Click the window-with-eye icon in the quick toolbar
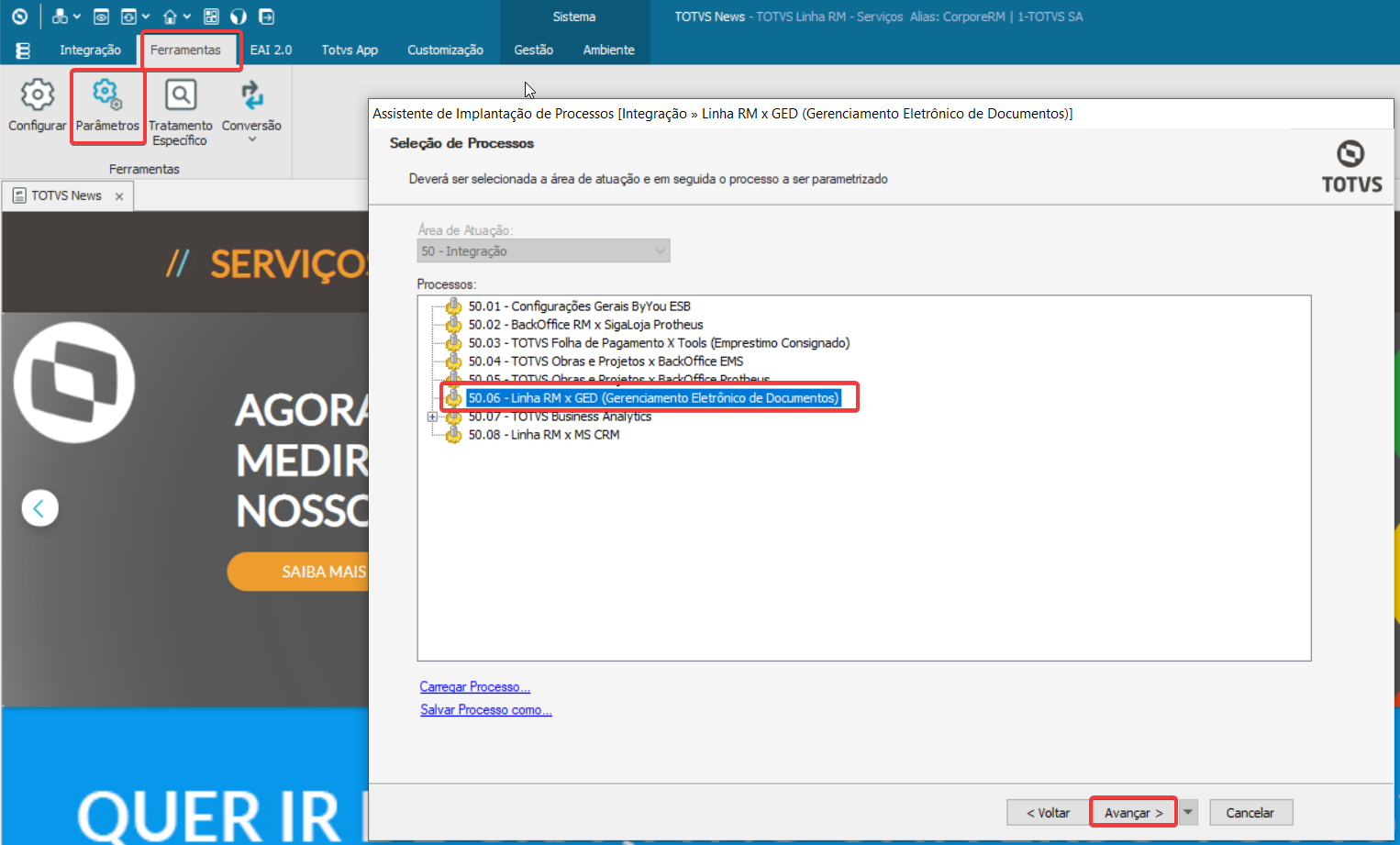Image resolution: width=1400 pixels, height=845 pixels. point(102,17)
